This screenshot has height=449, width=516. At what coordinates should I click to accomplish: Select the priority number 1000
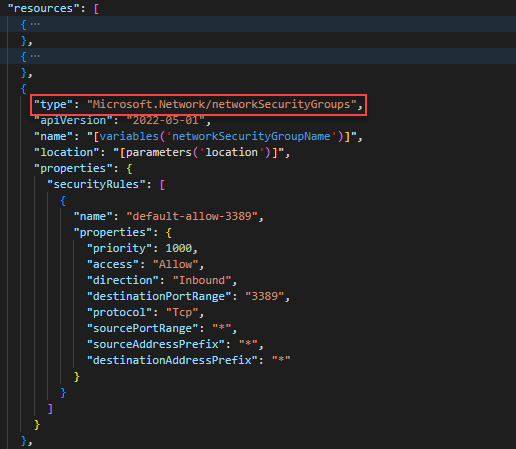[x=179, y=248]
